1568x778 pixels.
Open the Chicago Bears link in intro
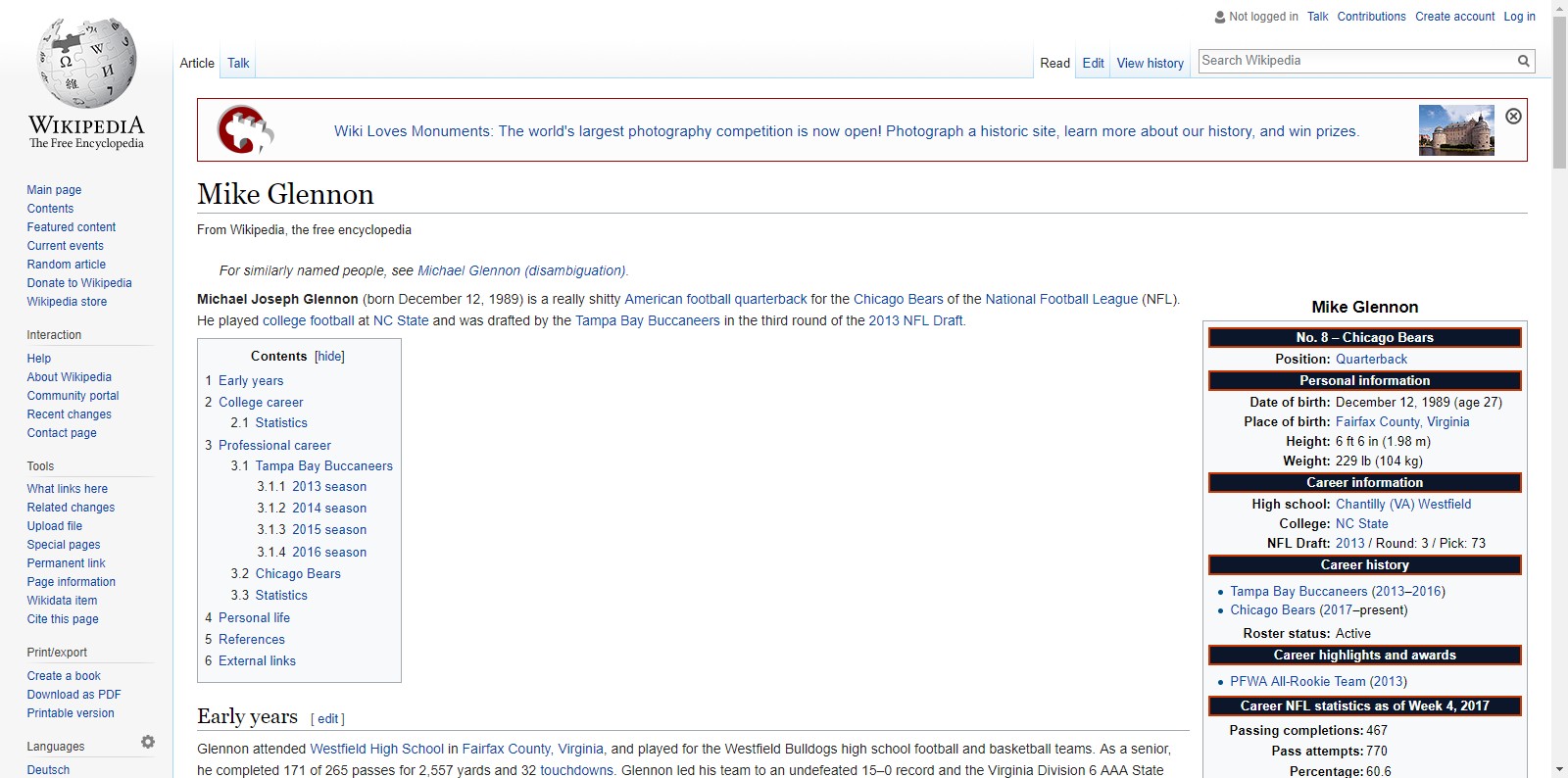[898, 299]
